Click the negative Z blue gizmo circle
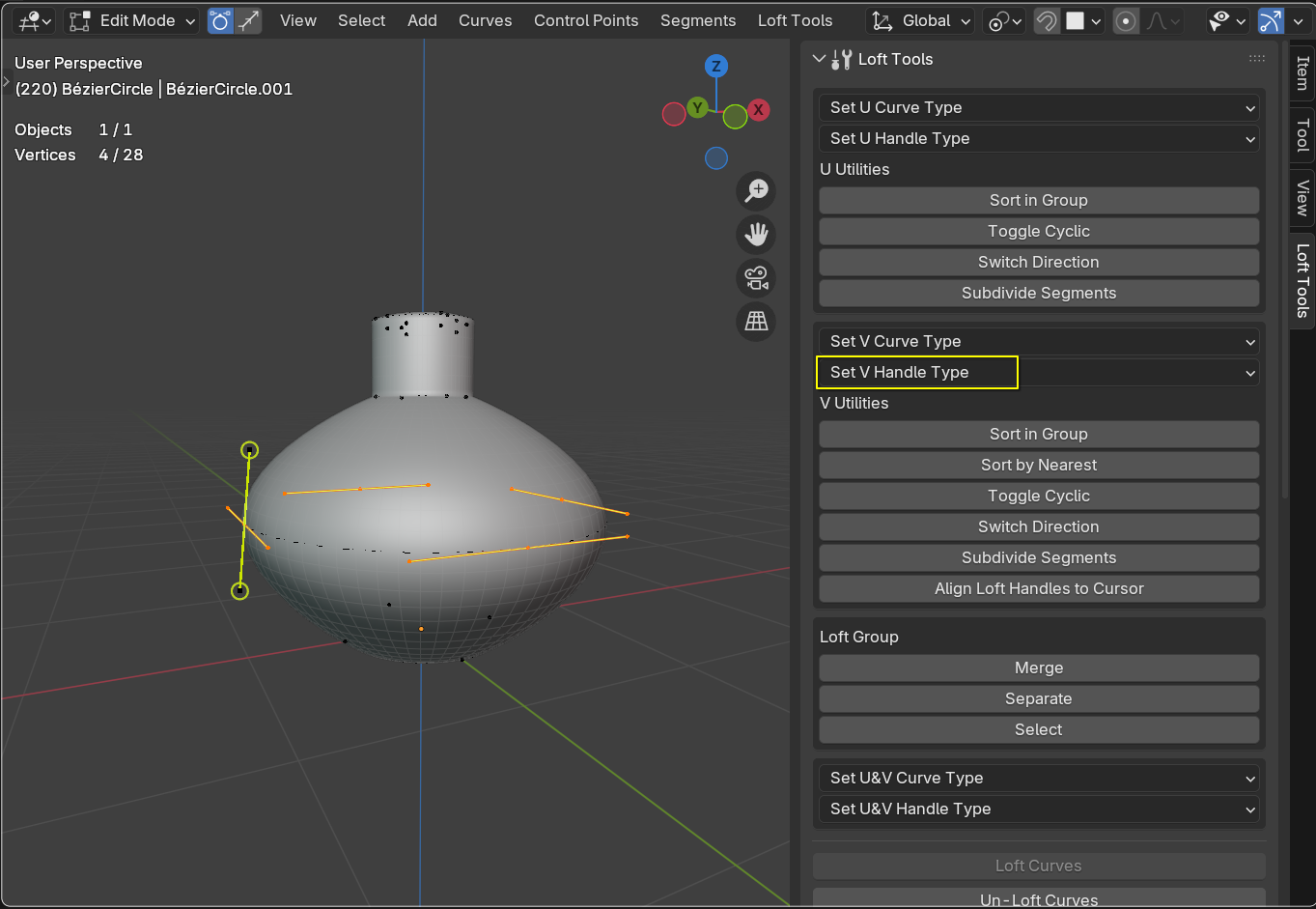This screenshot has width=1316, height=909. (716, 157)
